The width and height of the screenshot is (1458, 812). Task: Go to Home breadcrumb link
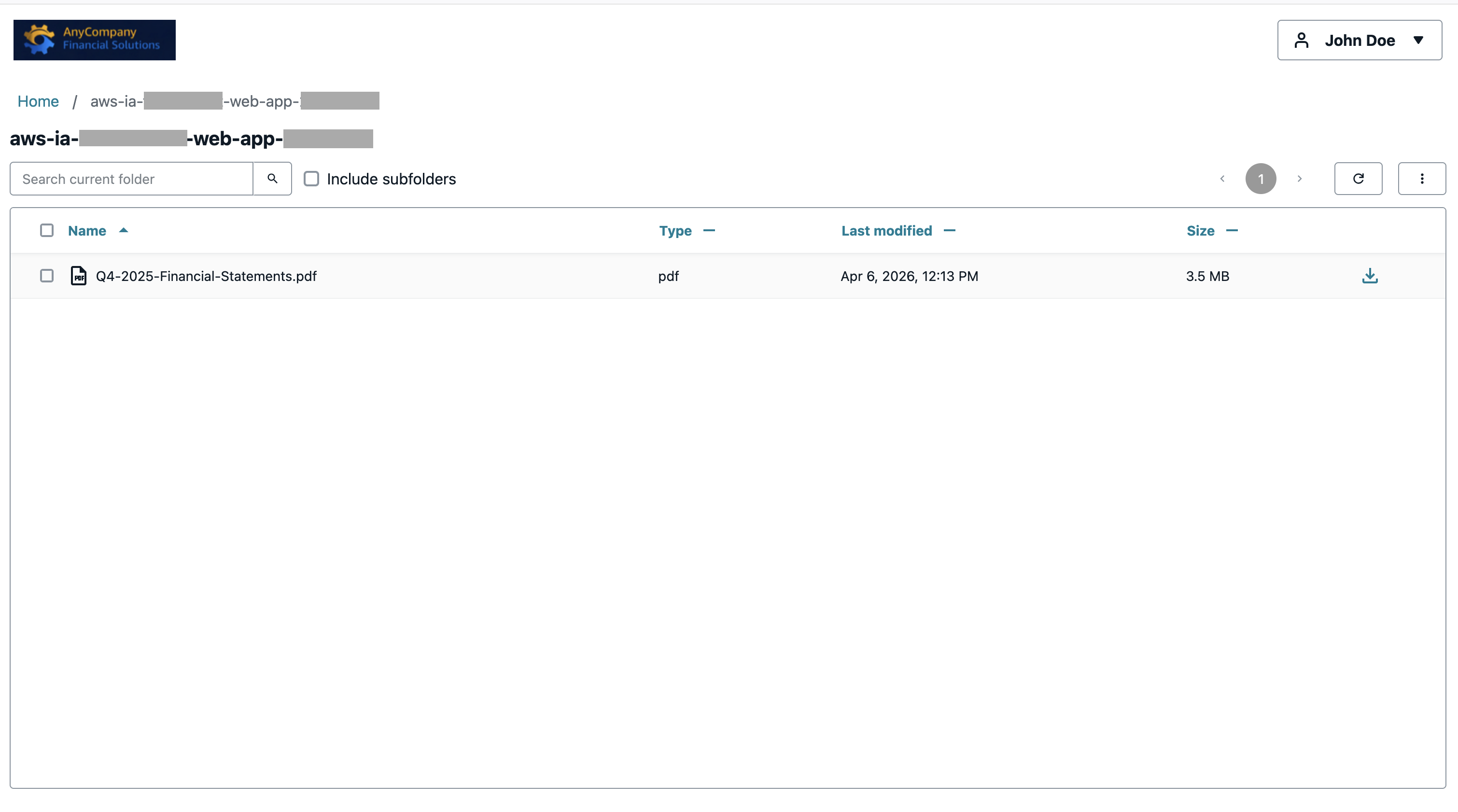38,101
